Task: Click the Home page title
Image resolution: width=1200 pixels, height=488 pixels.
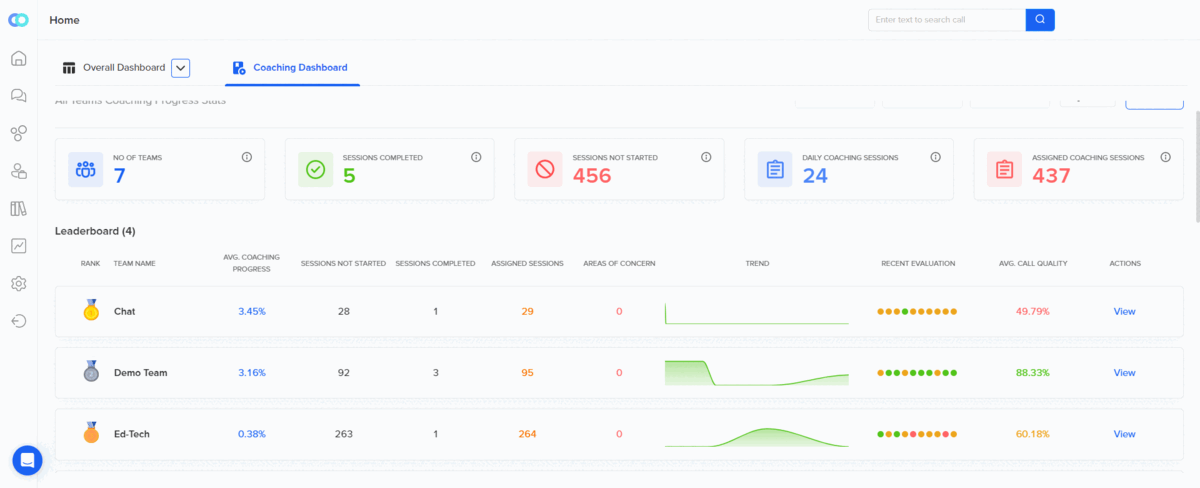Action: pyautogui.click(x=64, y=20)
